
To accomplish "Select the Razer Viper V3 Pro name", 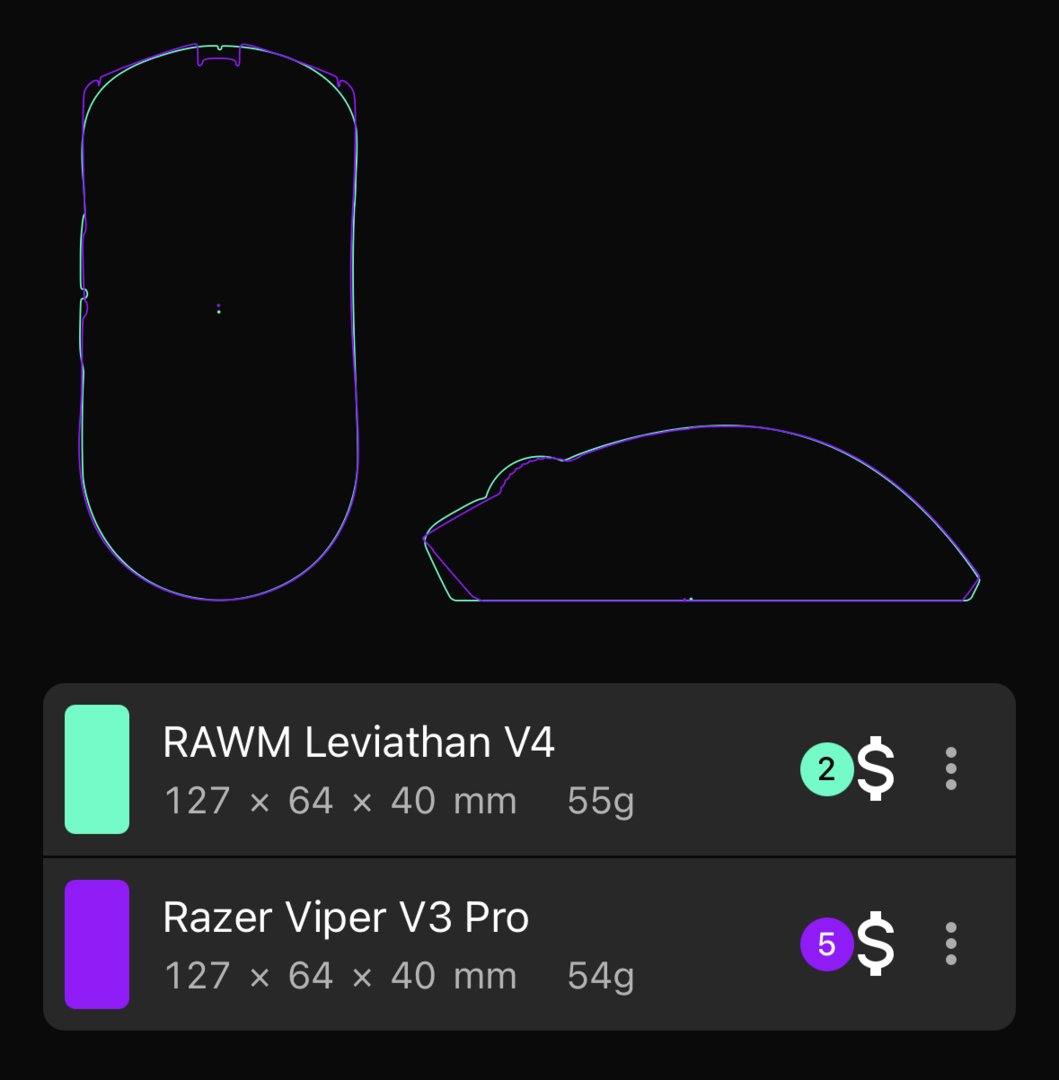I will [346, 917].
